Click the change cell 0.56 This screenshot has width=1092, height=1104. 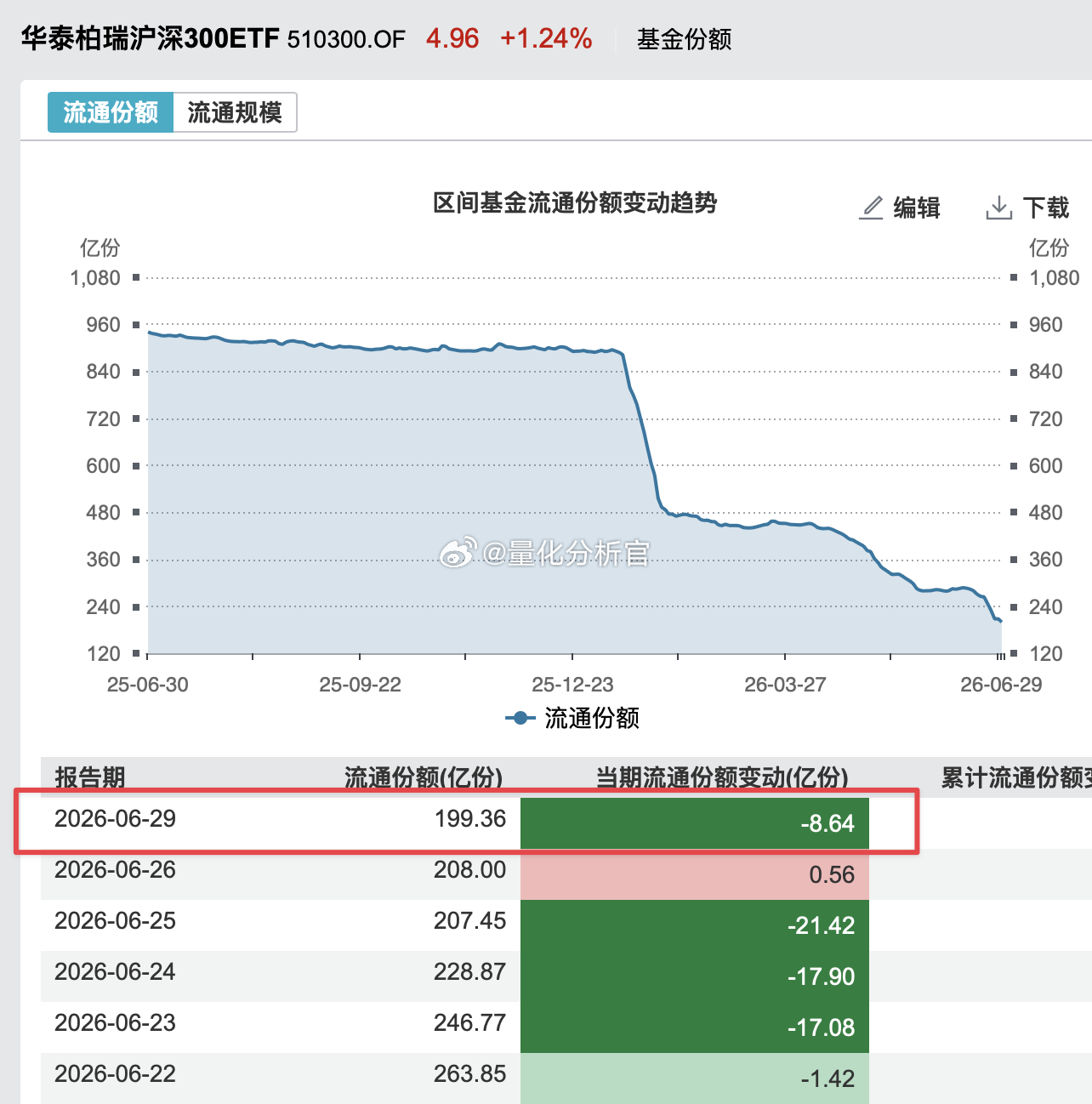[x=695, y=874]
